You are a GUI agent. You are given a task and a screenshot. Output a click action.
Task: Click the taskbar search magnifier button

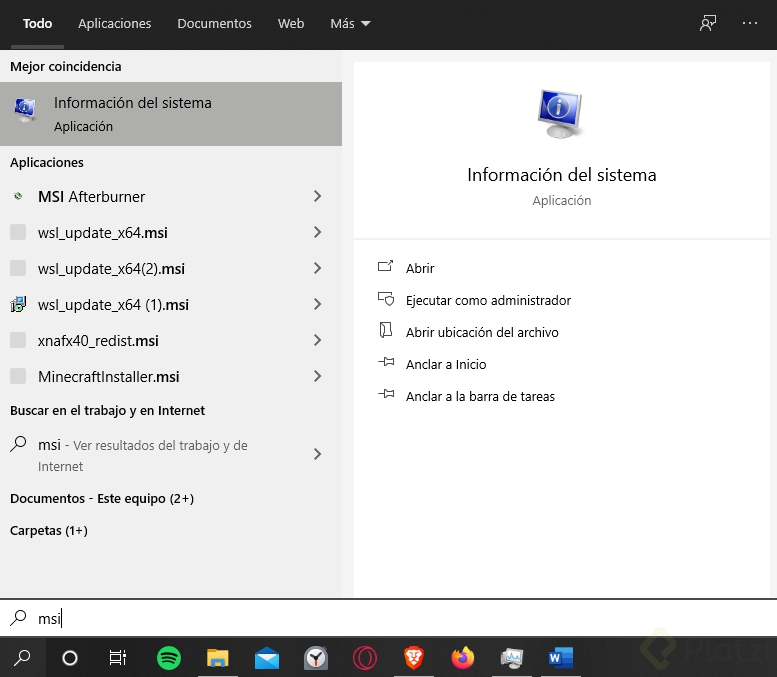click(22, 658)
